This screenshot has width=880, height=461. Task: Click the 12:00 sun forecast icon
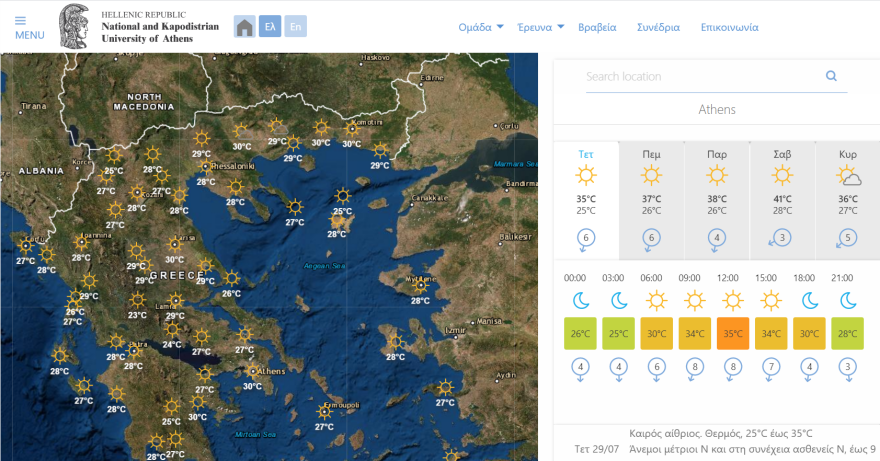pyautogui.click(x=733, y=300)
